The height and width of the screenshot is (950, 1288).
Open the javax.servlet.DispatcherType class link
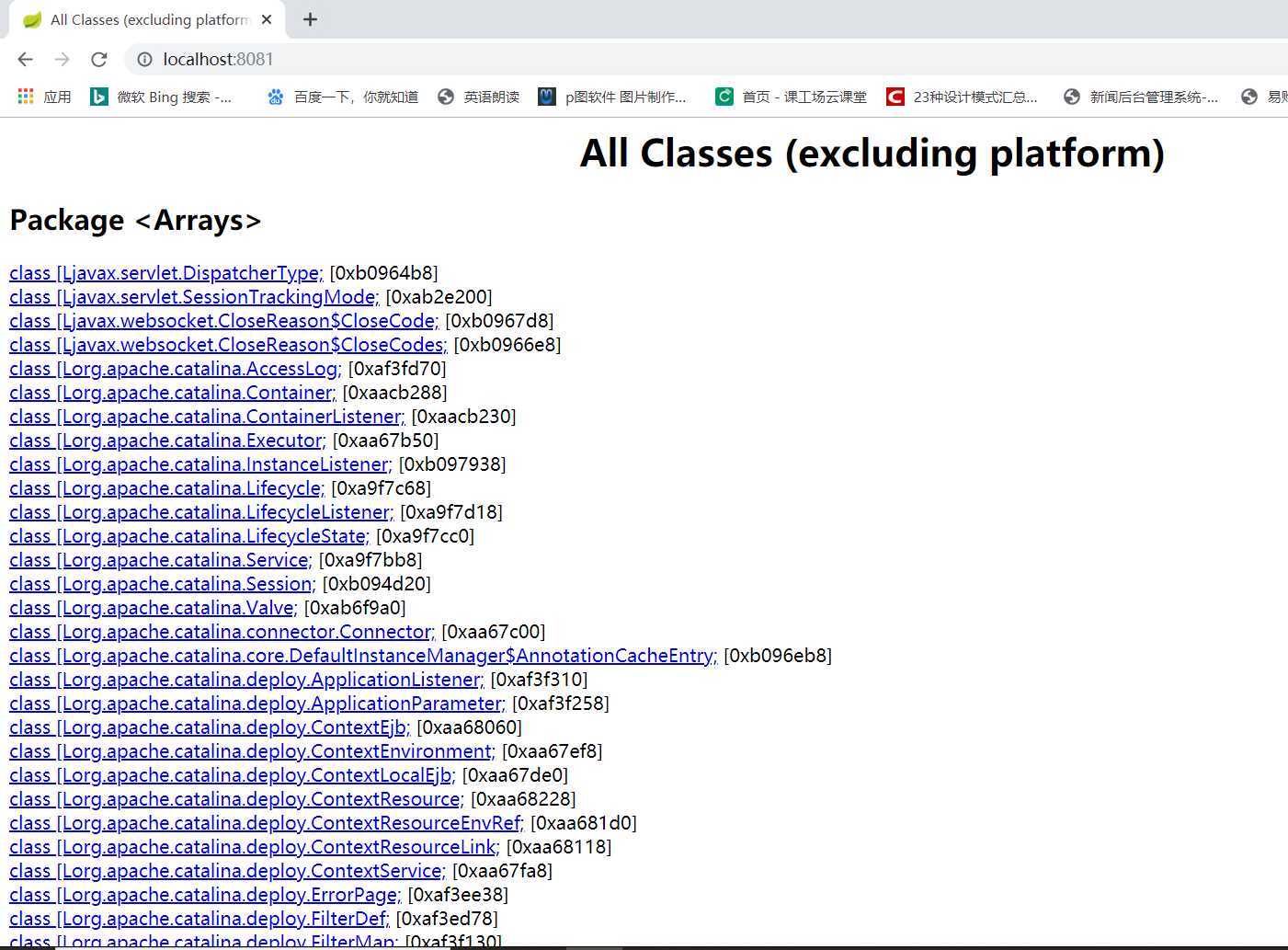(x=166, y=273)
